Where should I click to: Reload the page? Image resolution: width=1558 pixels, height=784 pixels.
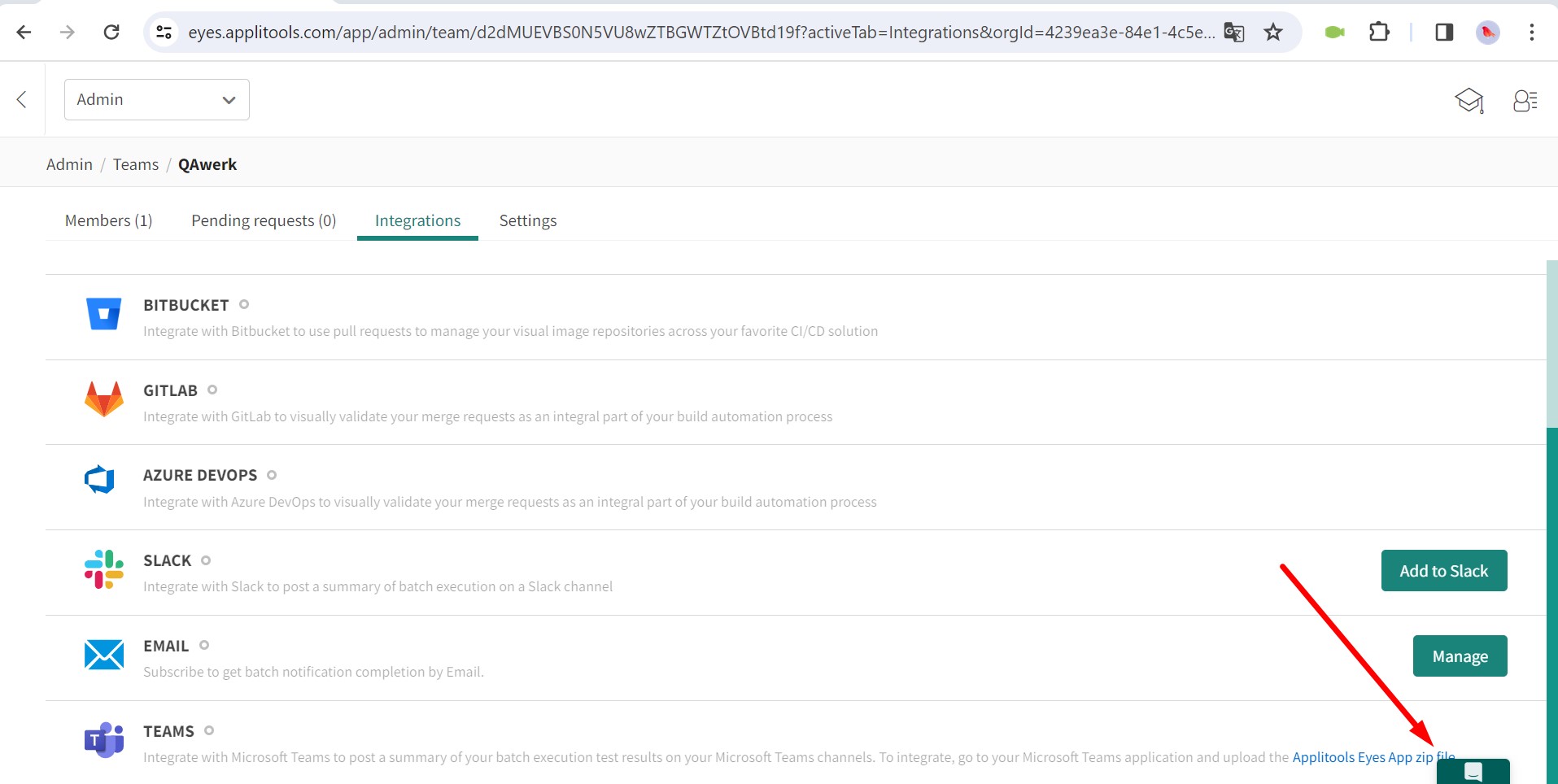coord(111,32)
